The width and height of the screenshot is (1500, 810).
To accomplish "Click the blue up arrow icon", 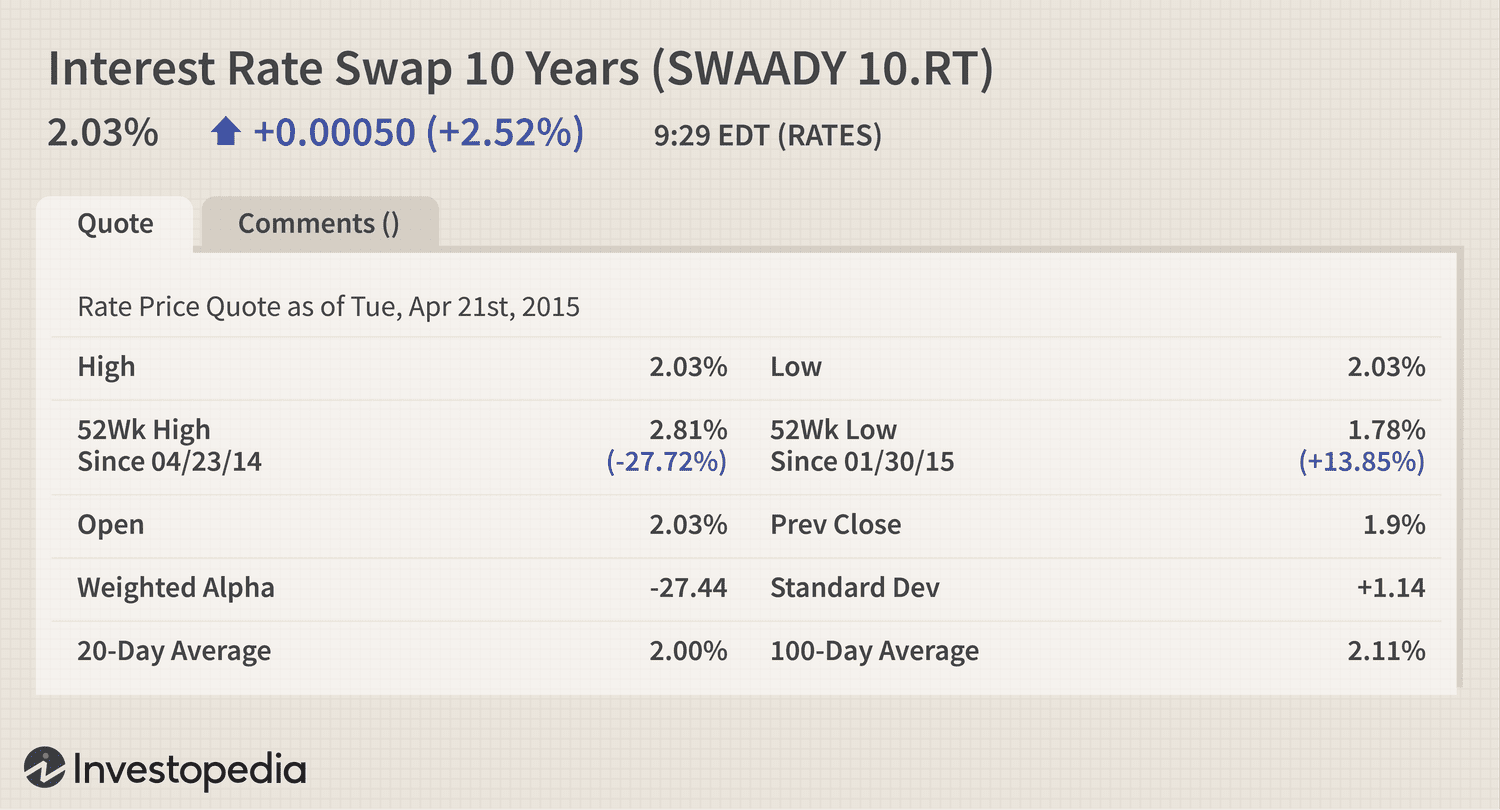I will click(226, 133).
